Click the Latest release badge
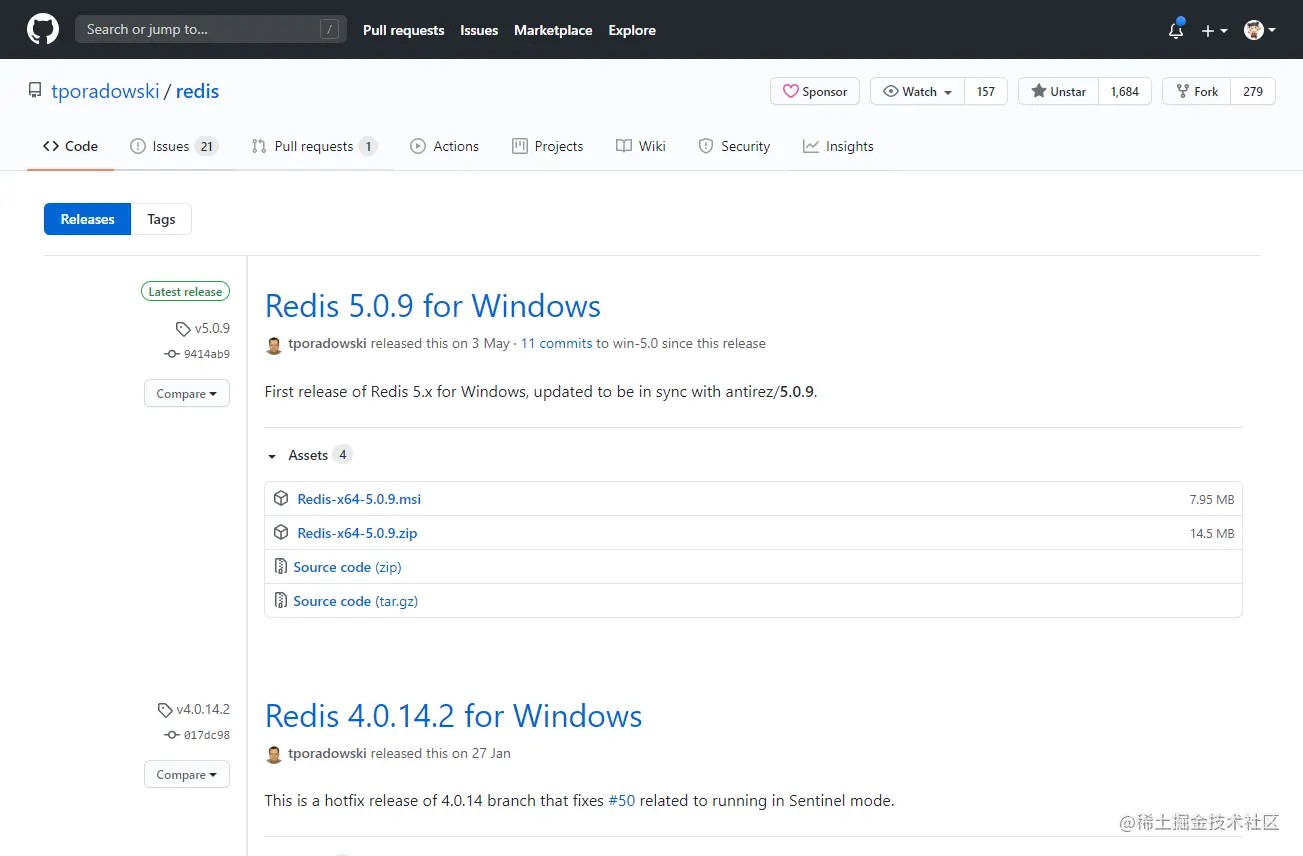This screenshot has height=856, width=1303. 185,292
